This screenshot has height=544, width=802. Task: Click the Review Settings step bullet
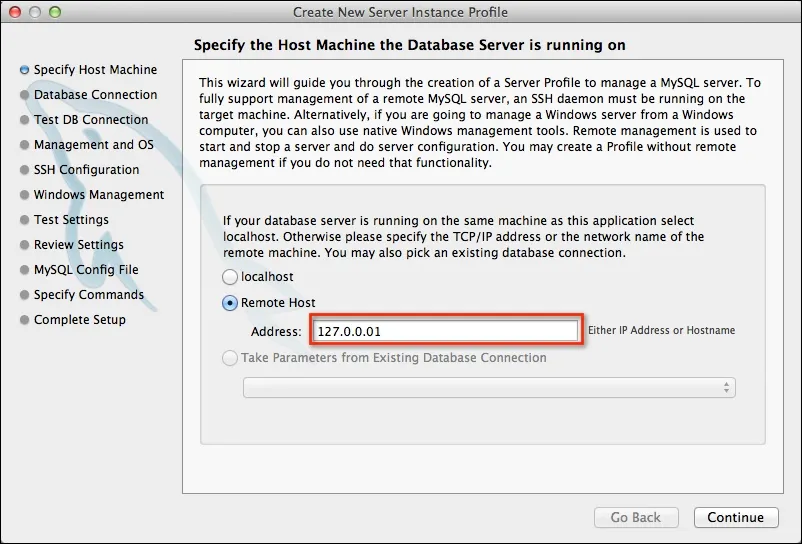(24, 245)
